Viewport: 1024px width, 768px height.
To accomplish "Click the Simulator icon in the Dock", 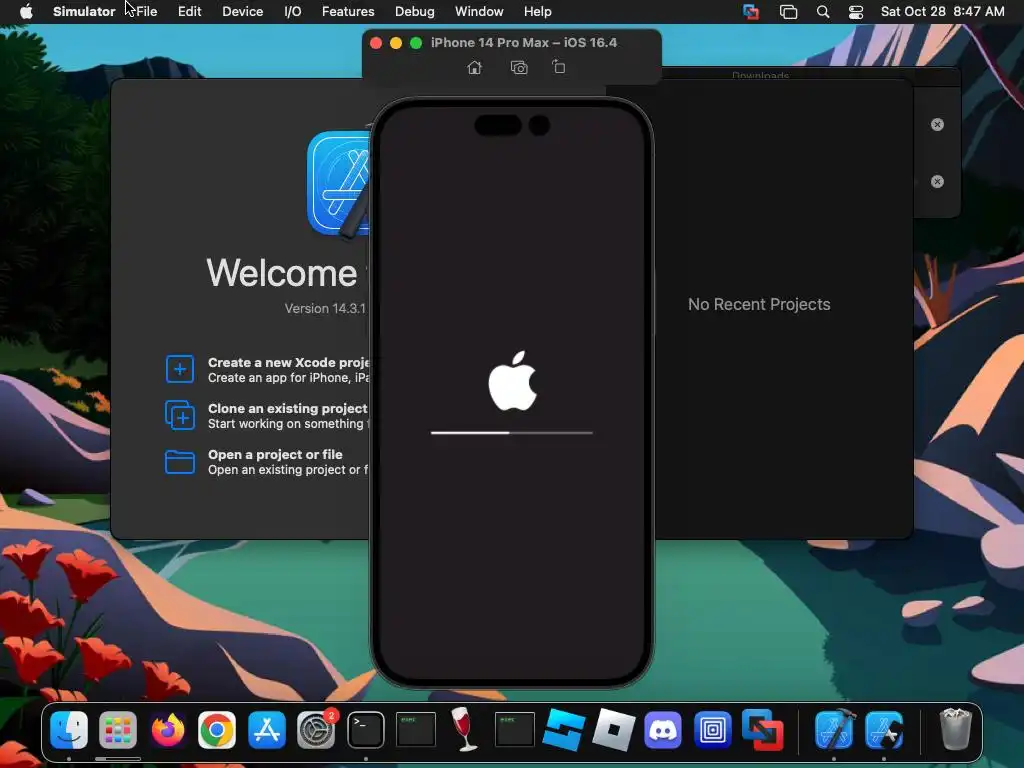I will click(884, 729).
